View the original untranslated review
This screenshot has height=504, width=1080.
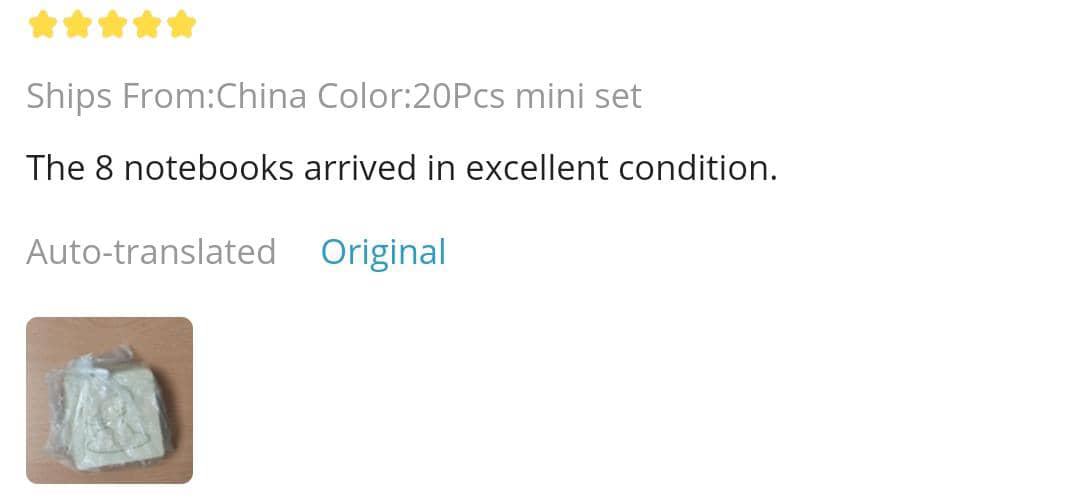tap(383, 252)
